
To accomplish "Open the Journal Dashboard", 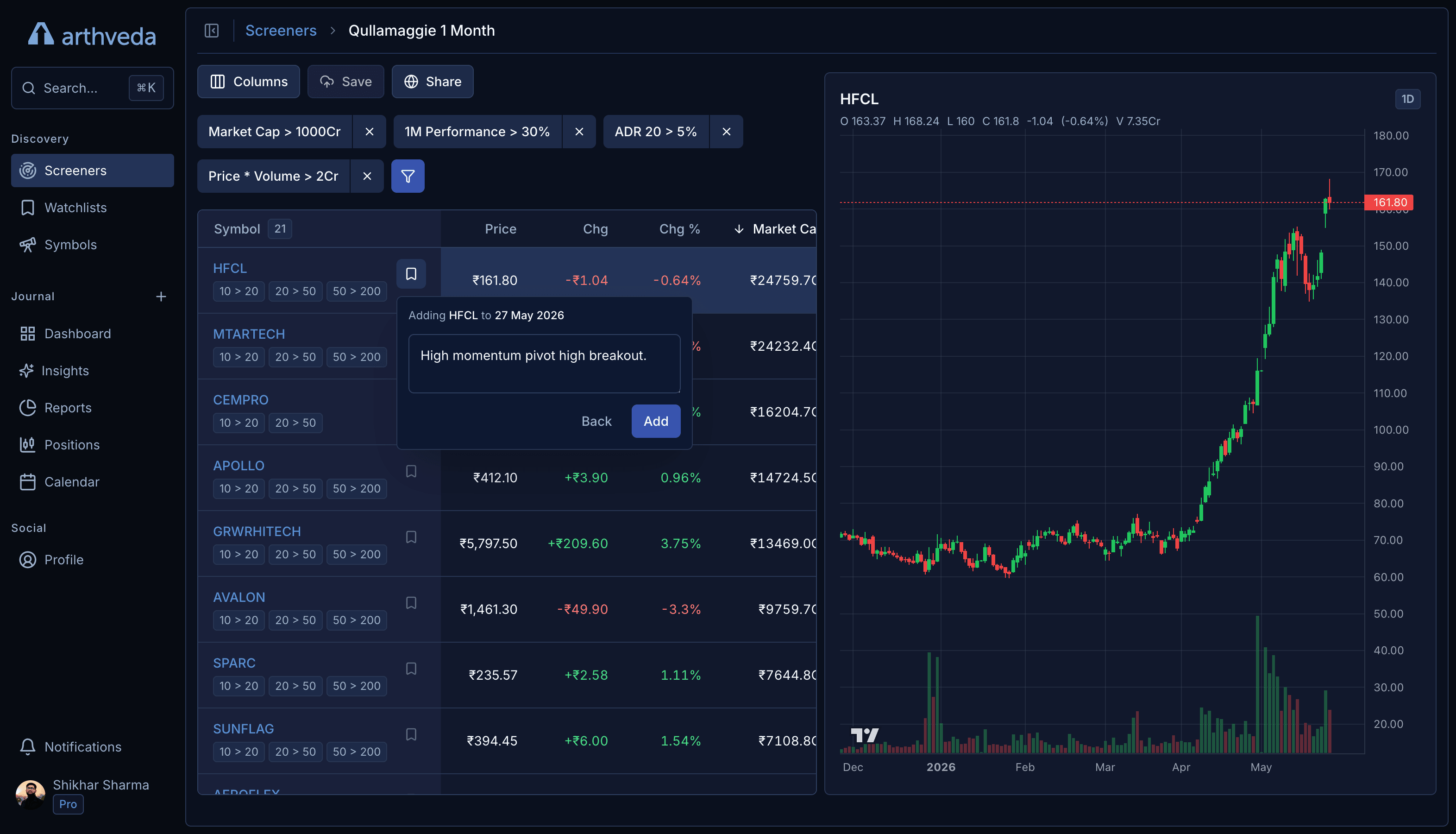I will click(x=92, y=334).
